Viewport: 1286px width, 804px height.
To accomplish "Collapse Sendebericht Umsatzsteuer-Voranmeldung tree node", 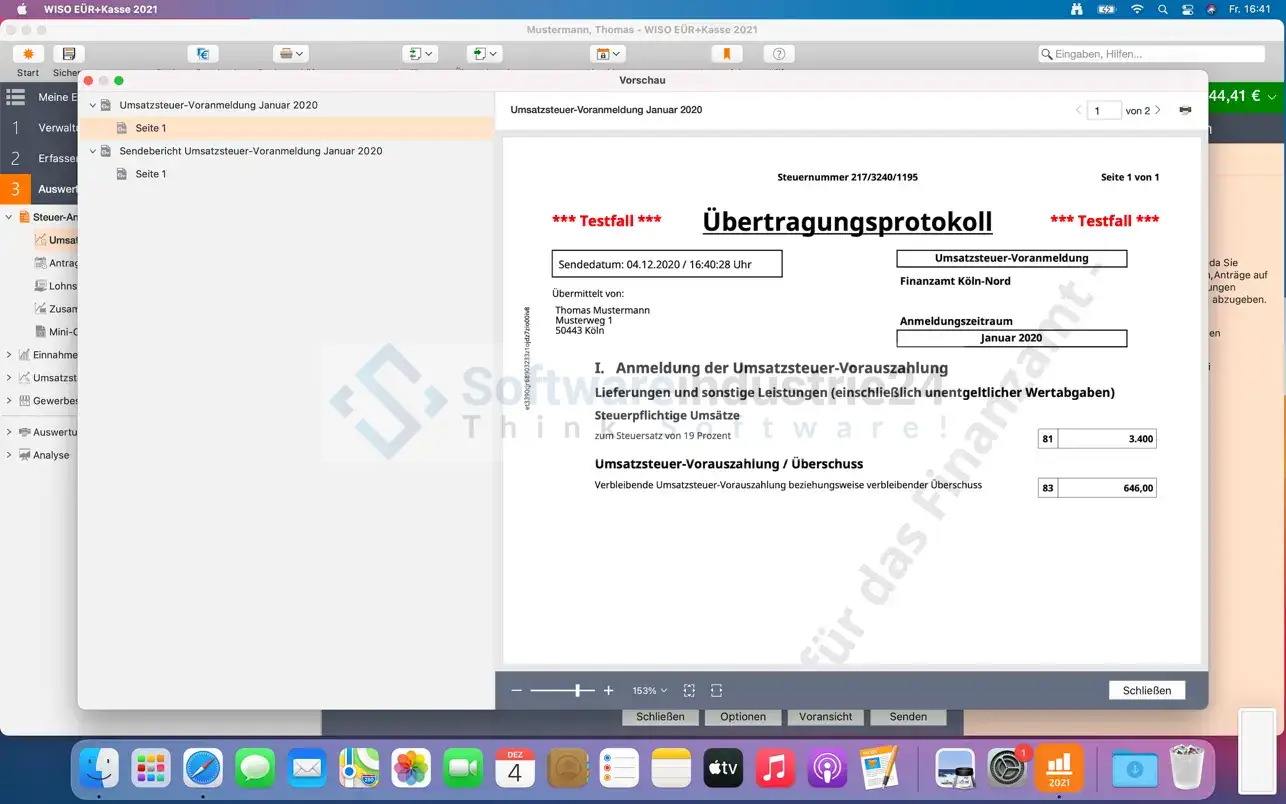I will click(x=93, y=151).
